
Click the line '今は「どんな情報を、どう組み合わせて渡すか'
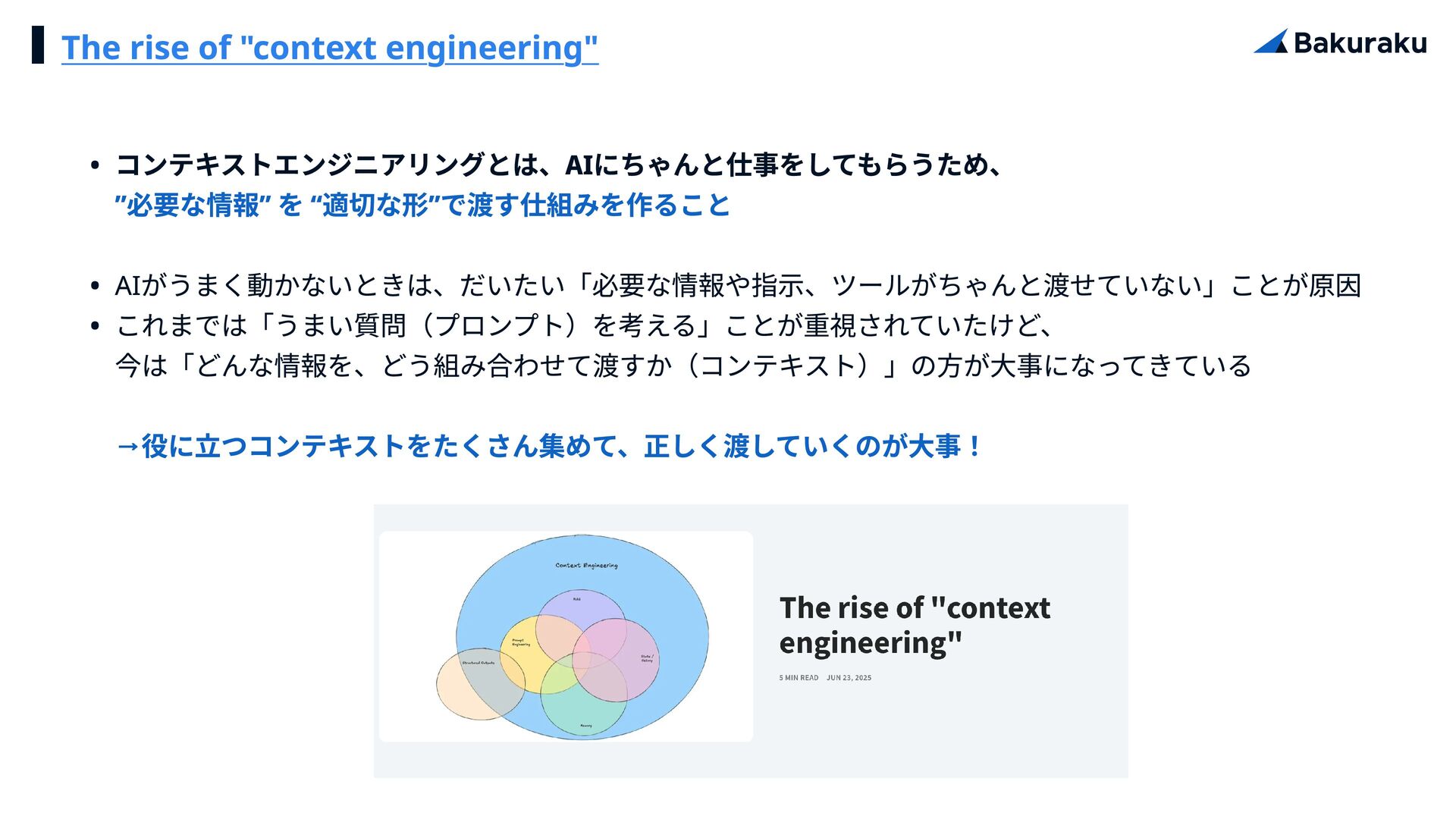pos(682,366)
